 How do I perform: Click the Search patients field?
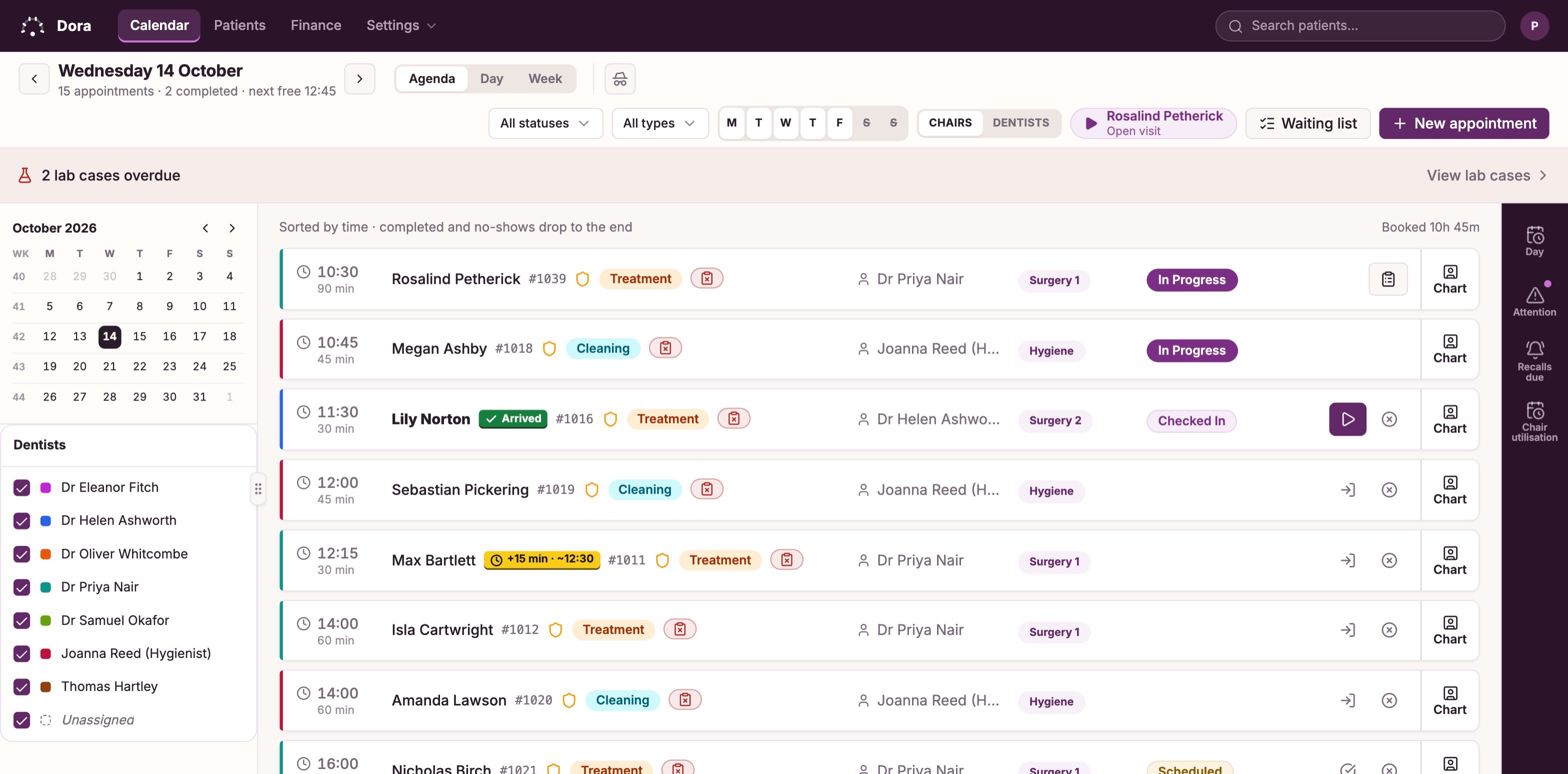[x=1360, y=25]
